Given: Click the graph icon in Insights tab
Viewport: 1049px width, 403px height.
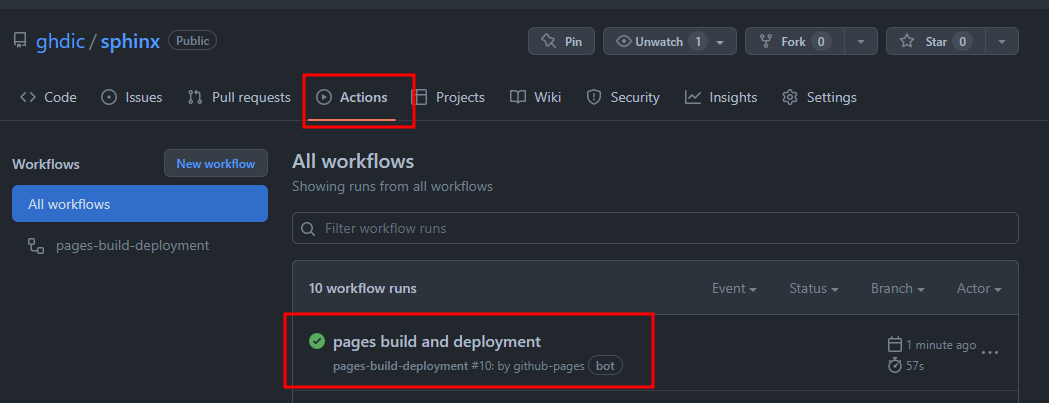Looking at the screenshot, I should pos(692,98).
